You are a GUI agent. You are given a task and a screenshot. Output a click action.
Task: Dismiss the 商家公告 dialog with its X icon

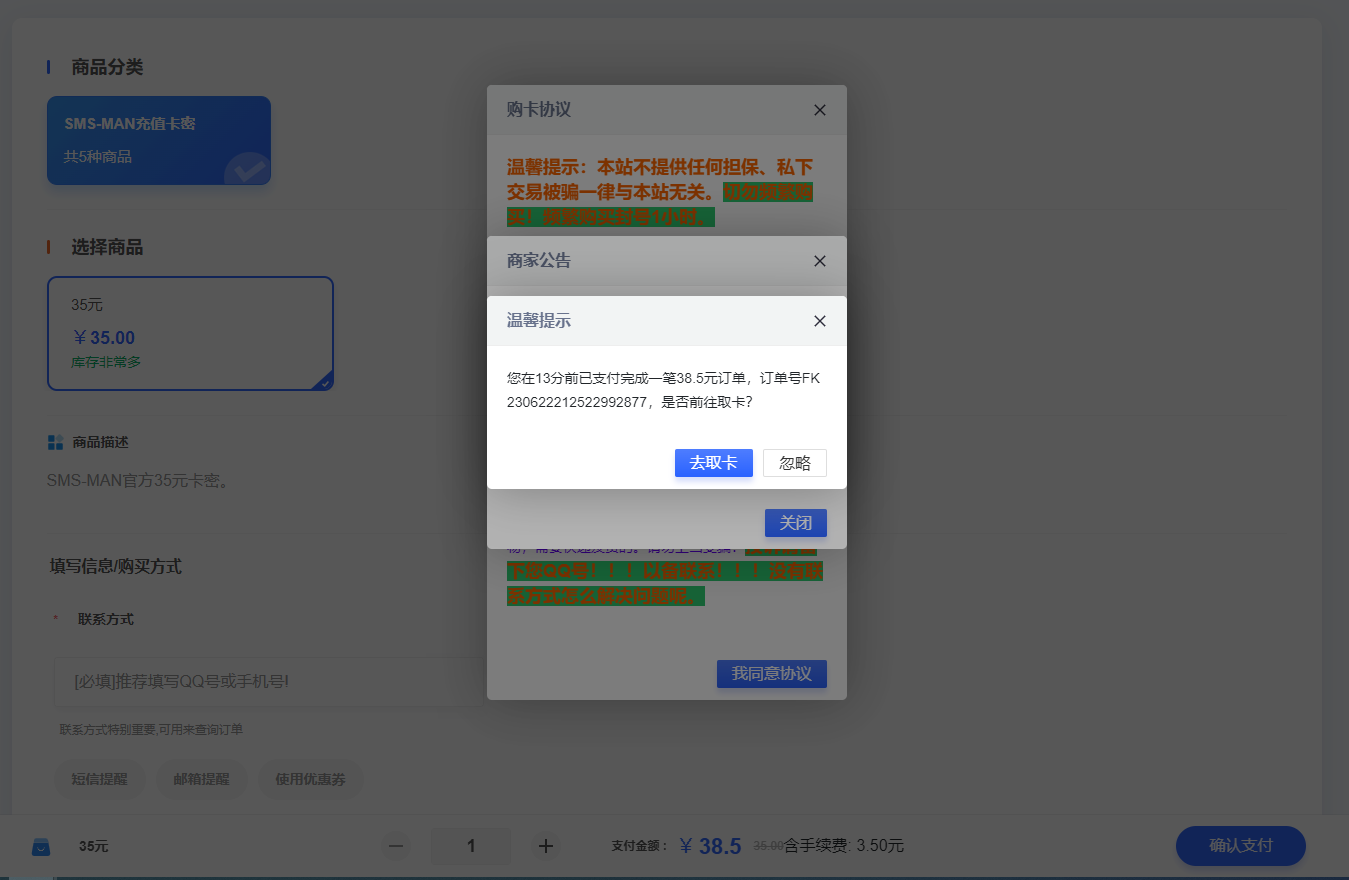[x=819, y=261]
